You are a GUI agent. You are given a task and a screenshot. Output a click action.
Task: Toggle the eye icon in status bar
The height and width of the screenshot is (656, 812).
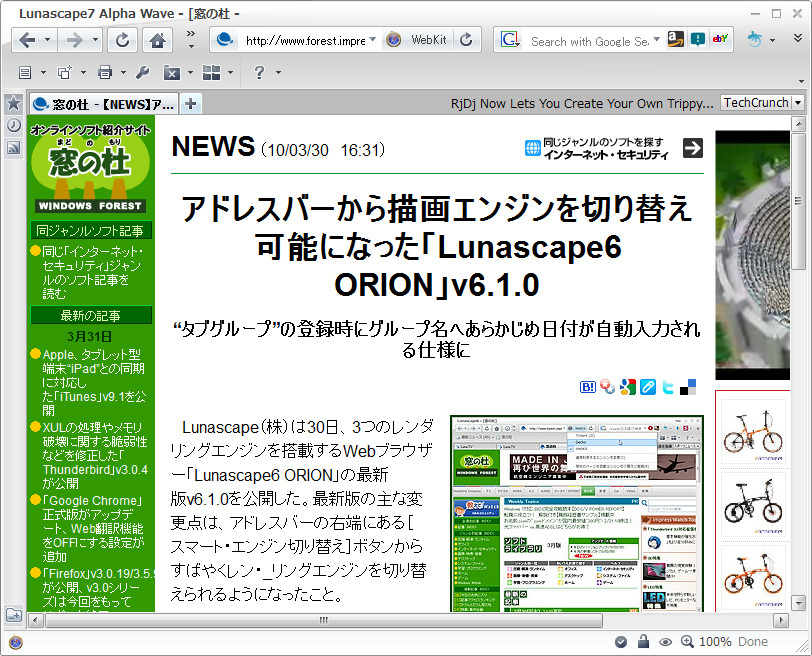pos(665,642)
